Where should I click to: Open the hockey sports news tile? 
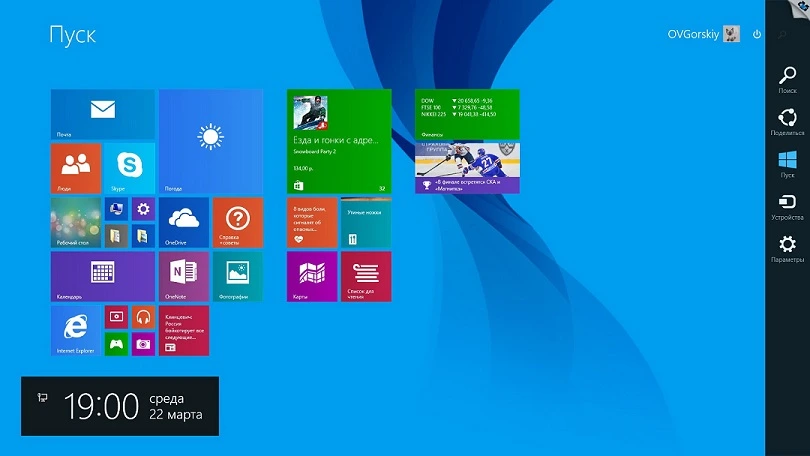point(467,168)
